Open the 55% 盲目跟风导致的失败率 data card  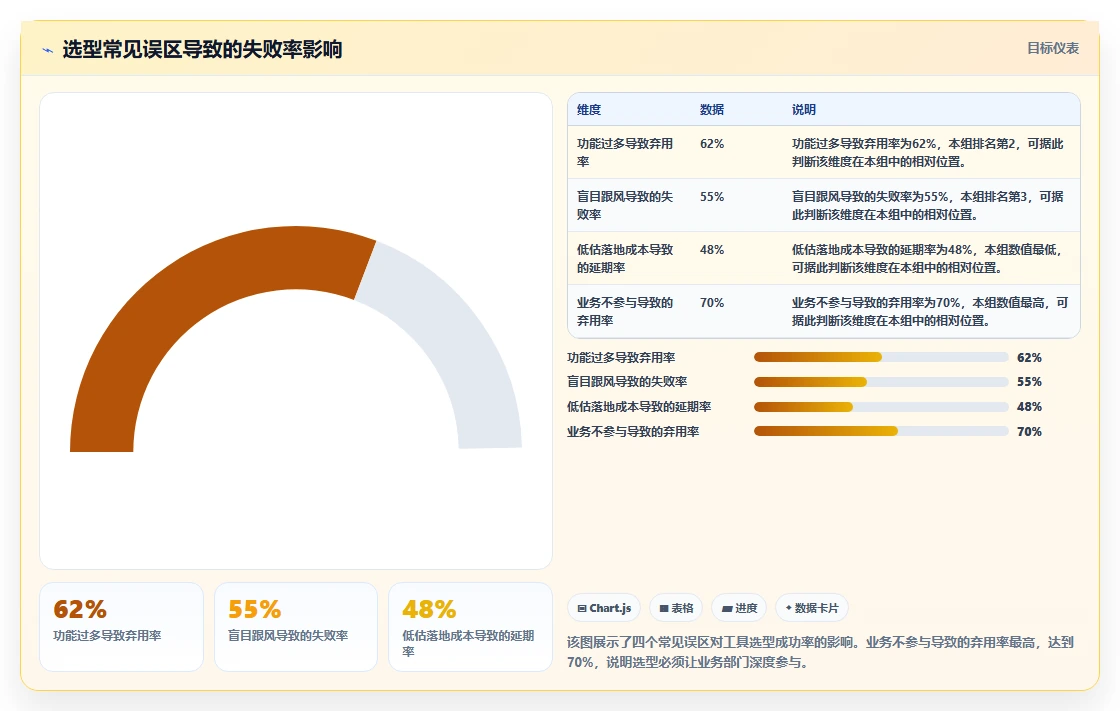(296, 627)
